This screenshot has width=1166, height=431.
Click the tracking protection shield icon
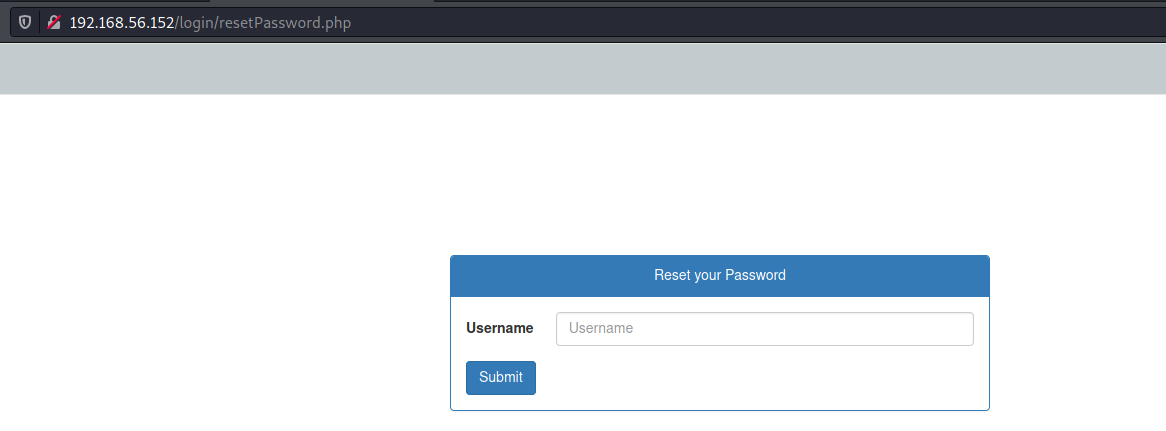[25, 21]
